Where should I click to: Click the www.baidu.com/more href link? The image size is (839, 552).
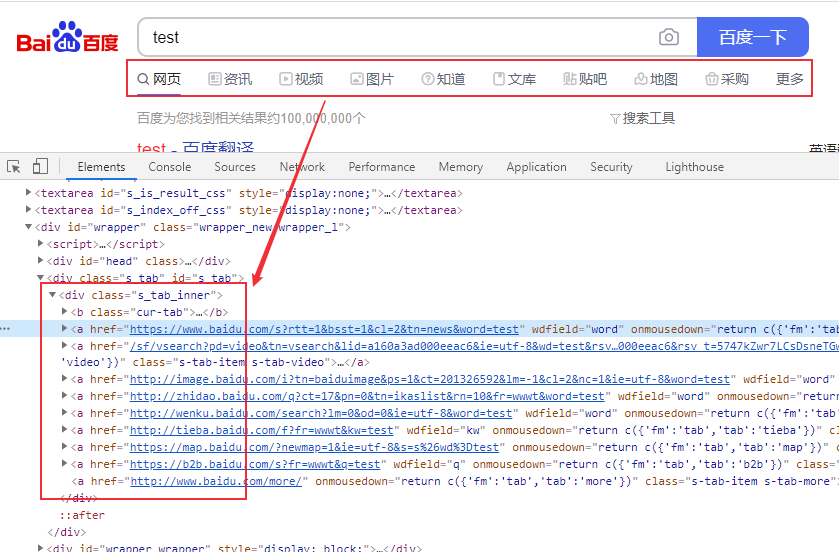(x=216, y=481)
